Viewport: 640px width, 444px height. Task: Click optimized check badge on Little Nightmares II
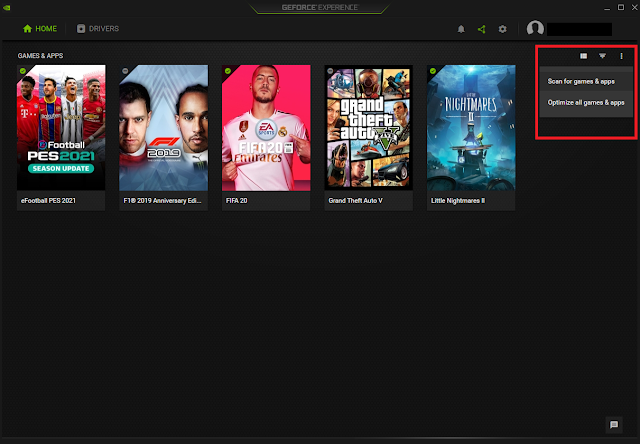click(433, 71)
